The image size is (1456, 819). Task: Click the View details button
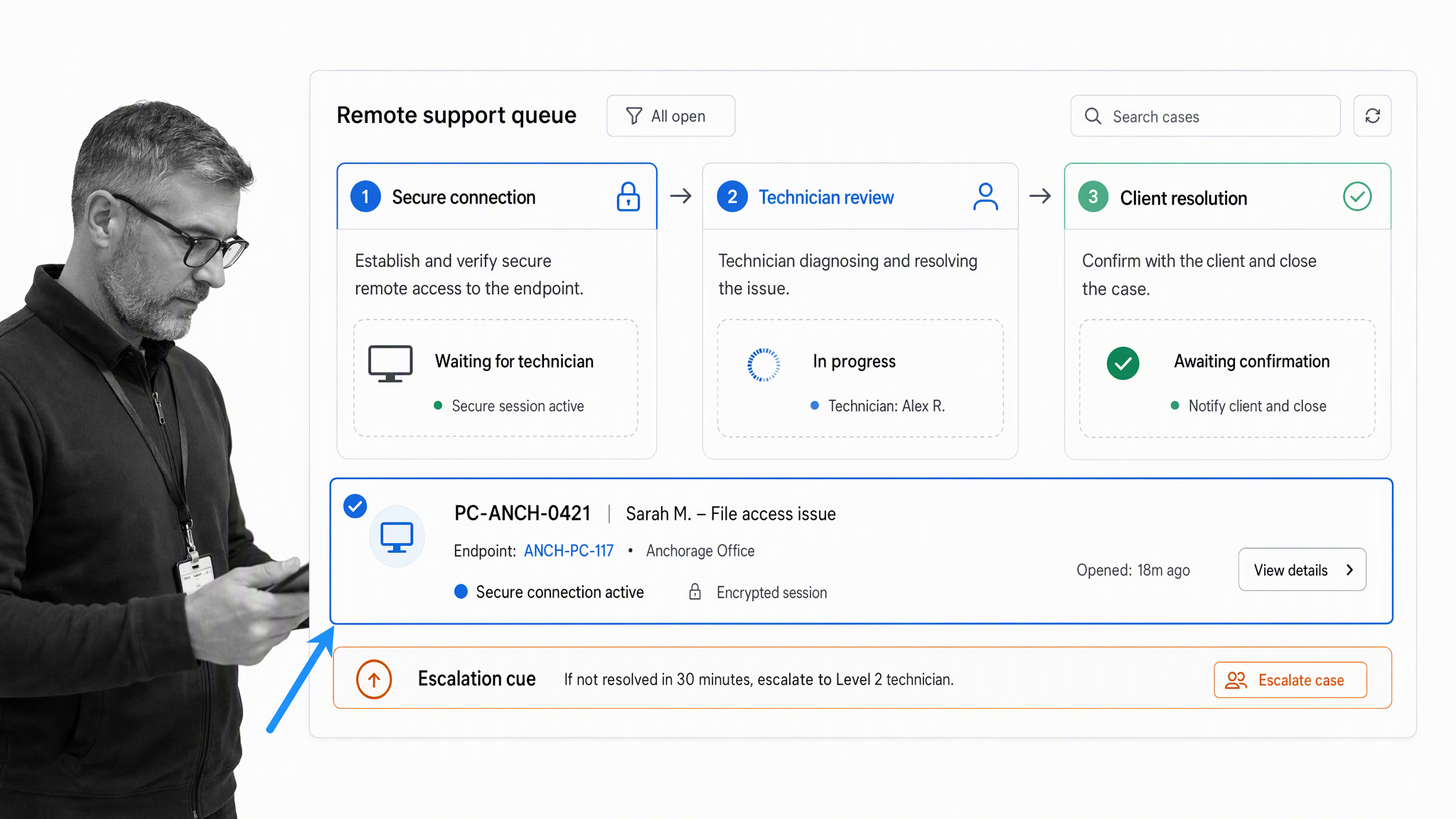tap(1302, 569)
